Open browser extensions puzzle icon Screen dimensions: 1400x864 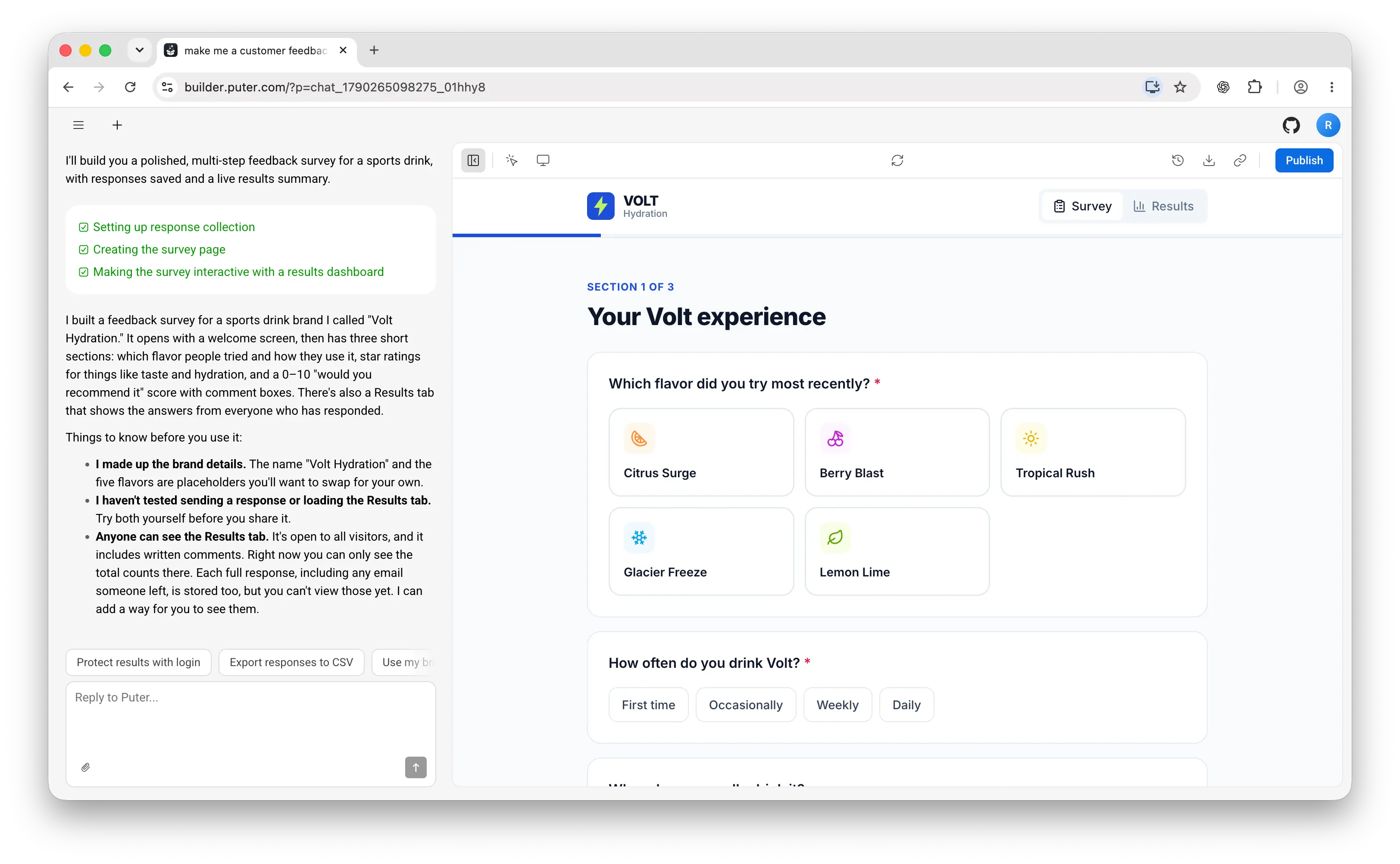1254,87
